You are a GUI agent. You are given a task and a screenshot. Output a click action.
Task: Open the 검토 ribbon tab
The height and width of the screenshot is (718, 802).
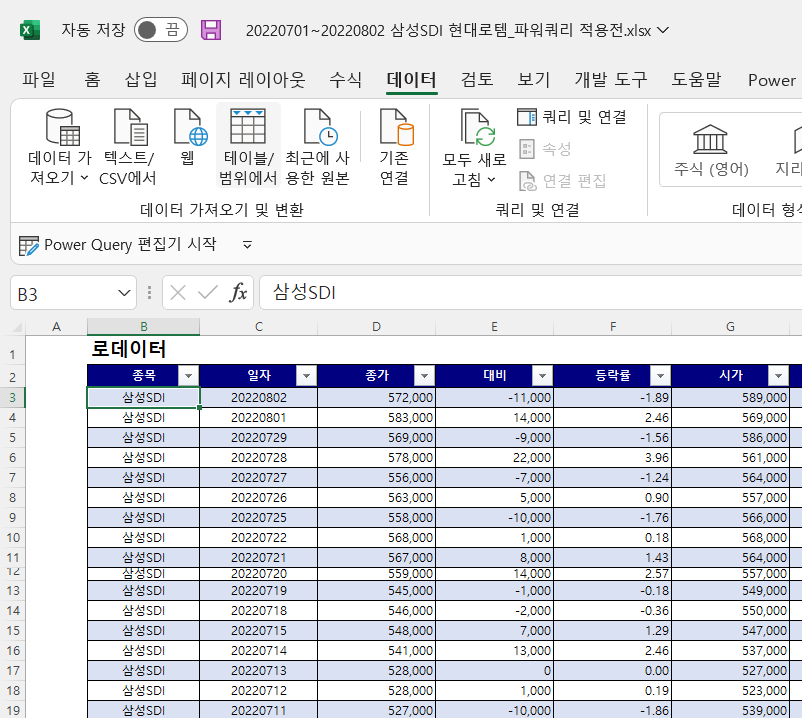tap(477, 80)
